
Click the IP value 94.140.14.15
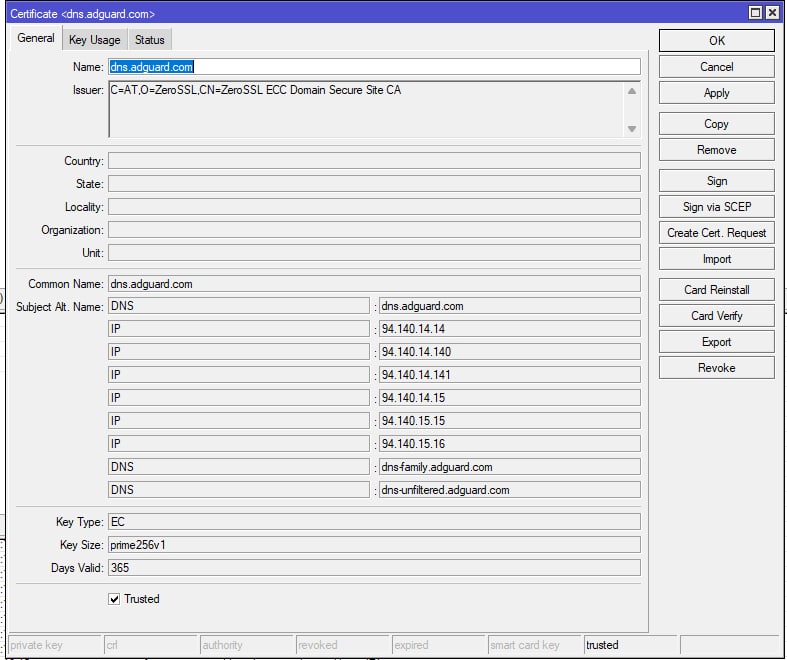point(509,398)
